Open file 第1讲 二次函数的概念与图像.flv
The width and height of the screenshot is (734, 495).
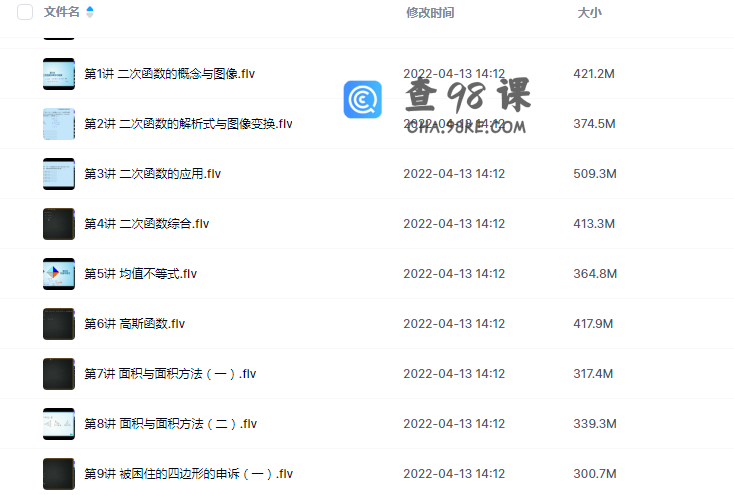[x=169, y=74]
